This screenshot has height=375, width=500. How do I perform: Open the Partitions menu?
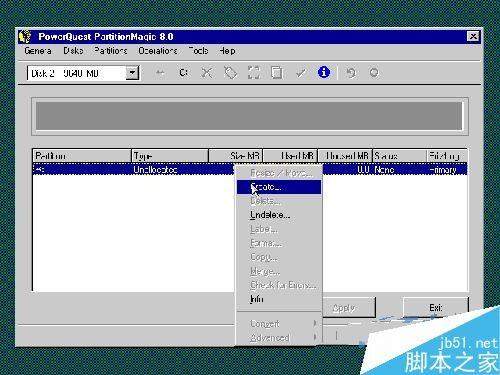pos(111,51)
